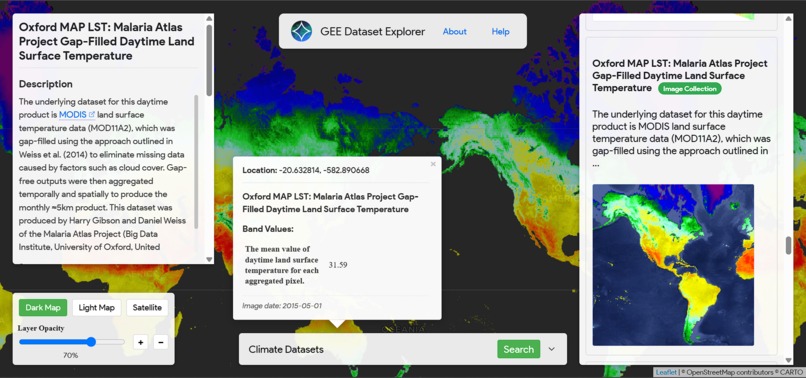Open the Oxford MAP LST preview thumbnail
Viewport: 806px width, 378px height.
pyautogui.click(x=673, y=265)
